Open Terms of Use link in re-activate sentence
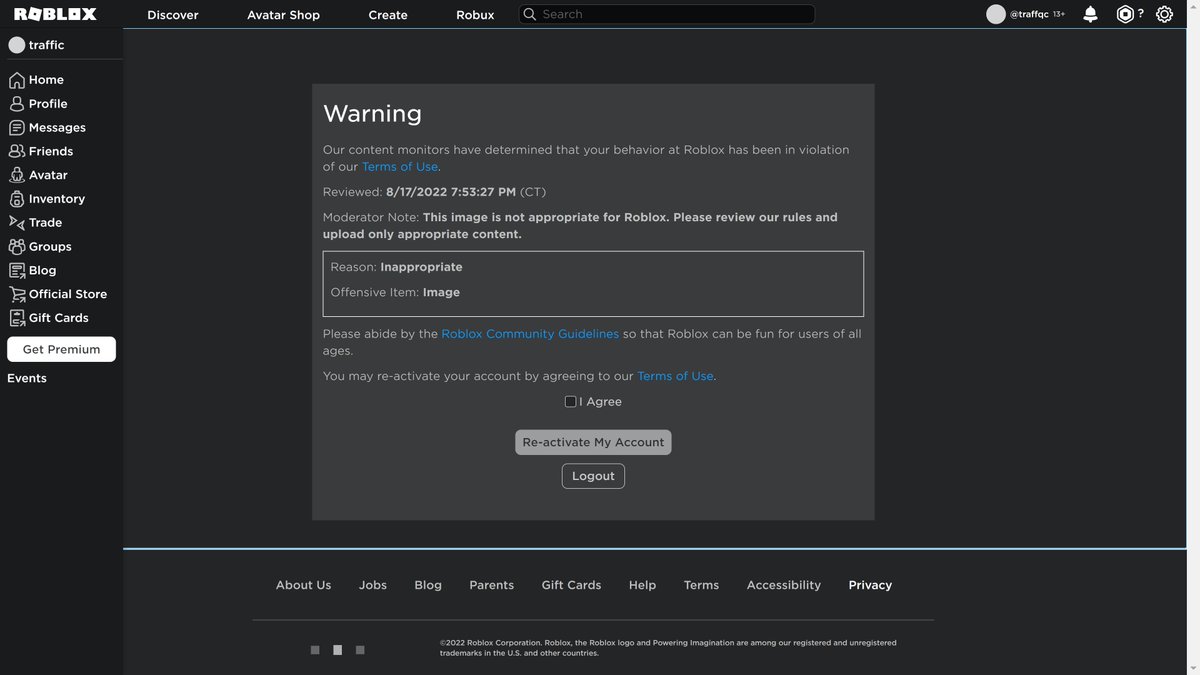Image resolution: width=1200 pixels, height=675 pixels. point(675,376)
